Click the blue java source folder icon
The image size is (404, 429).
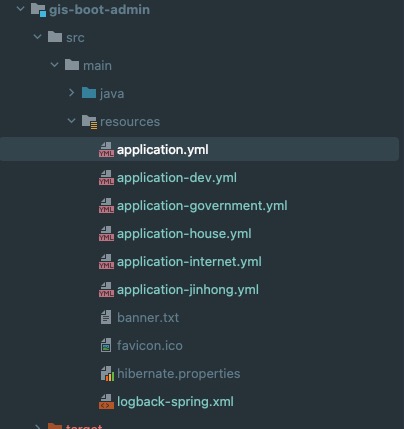click(x=89, y=93)
